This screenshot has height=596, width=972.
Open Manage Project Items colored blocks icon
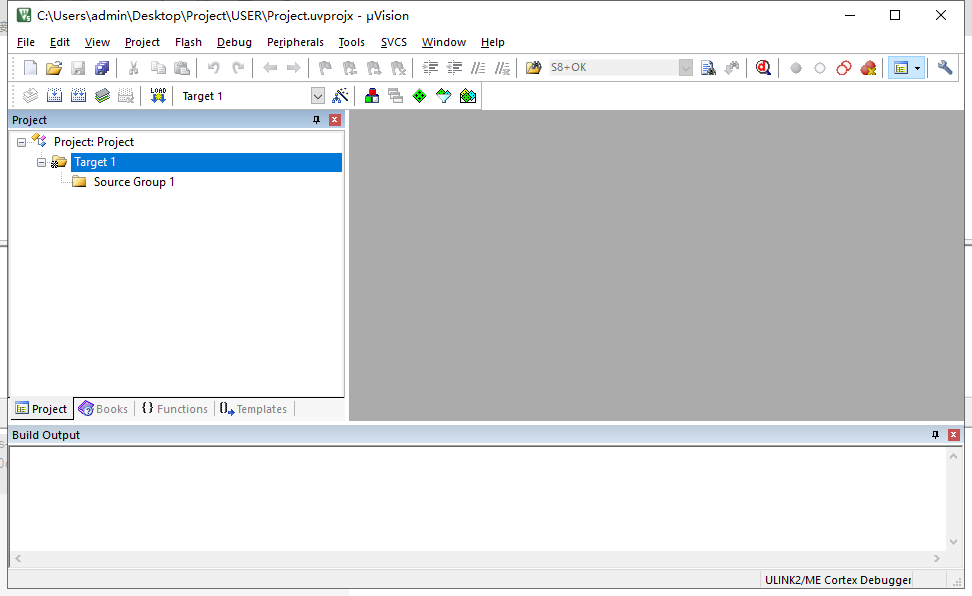372,96
